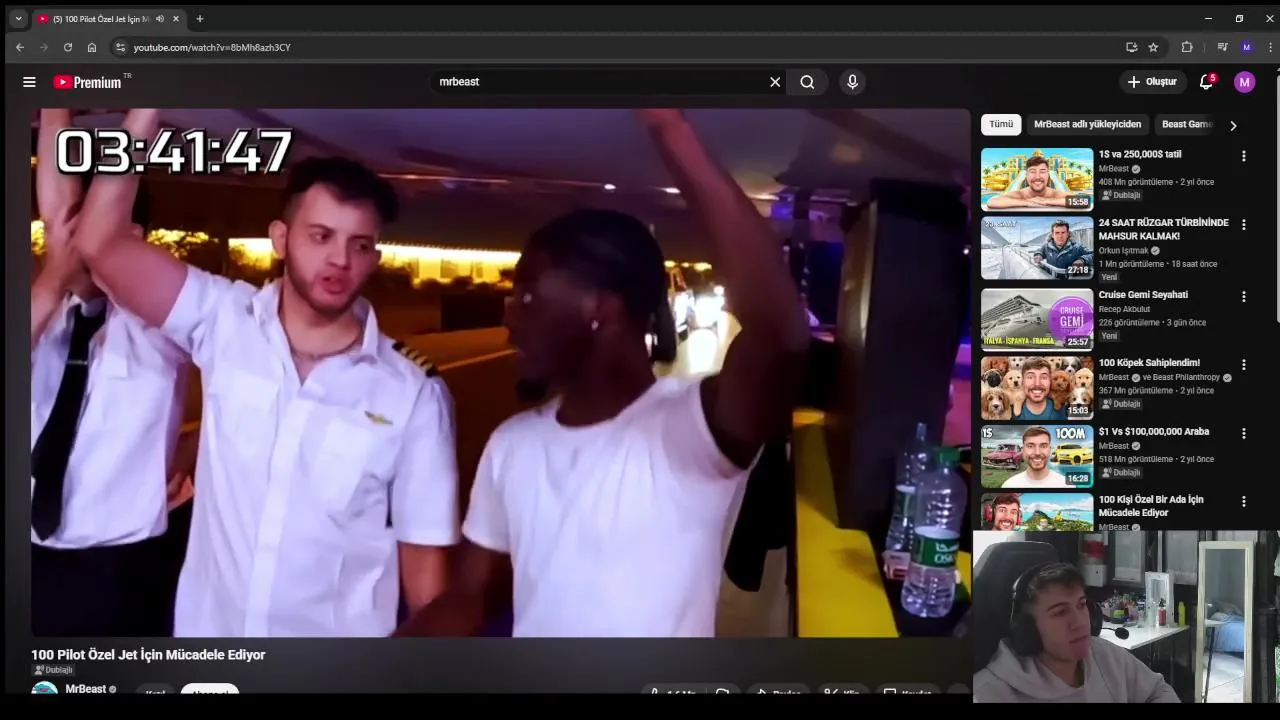This screenshot has height=720, width=1280.
Task: Click the video player to pause
Action: click(x=500, y=372)
